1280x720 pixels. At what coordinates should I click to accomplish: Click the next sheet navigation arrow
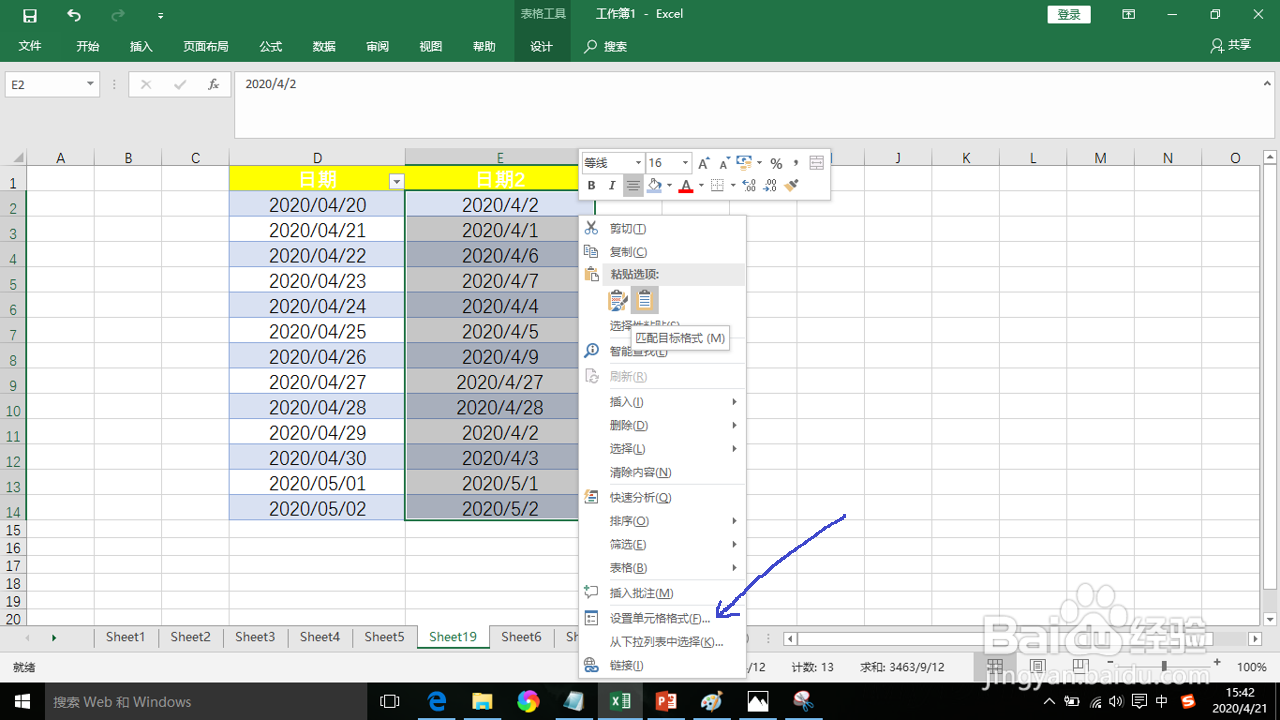pyautogui.click(x=53, y=637)
